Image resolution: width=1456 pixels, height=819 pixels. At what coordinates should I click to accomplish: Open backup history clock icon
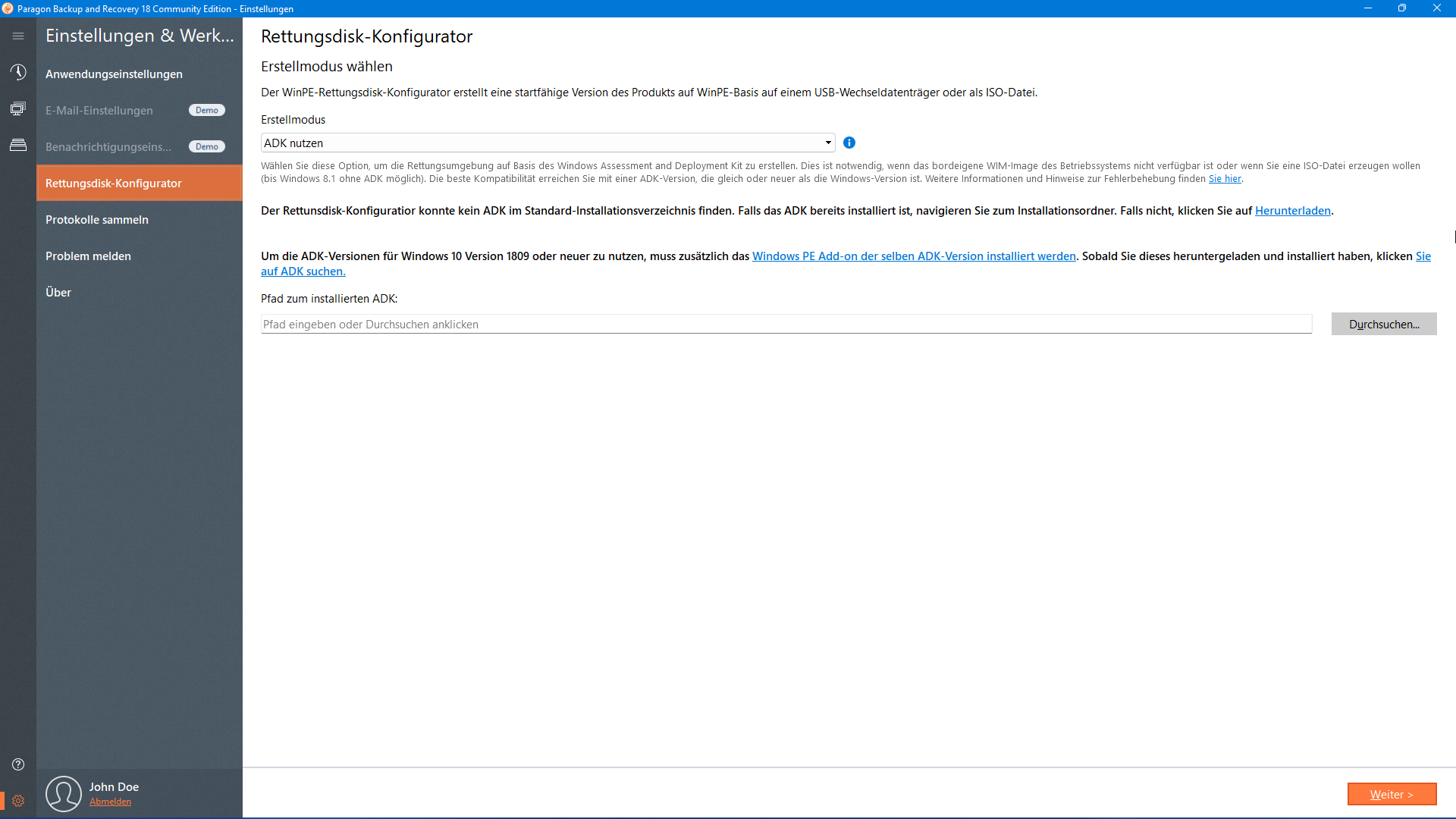click(x=18, y=72)
